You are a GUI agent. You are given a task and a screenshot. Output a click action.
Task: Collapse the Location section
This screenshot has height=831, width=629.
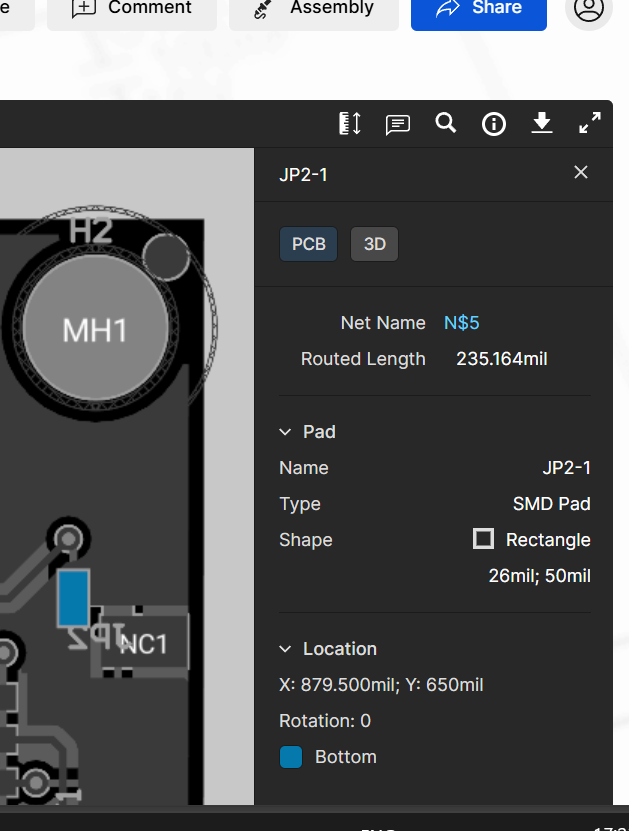coord(285,649)
